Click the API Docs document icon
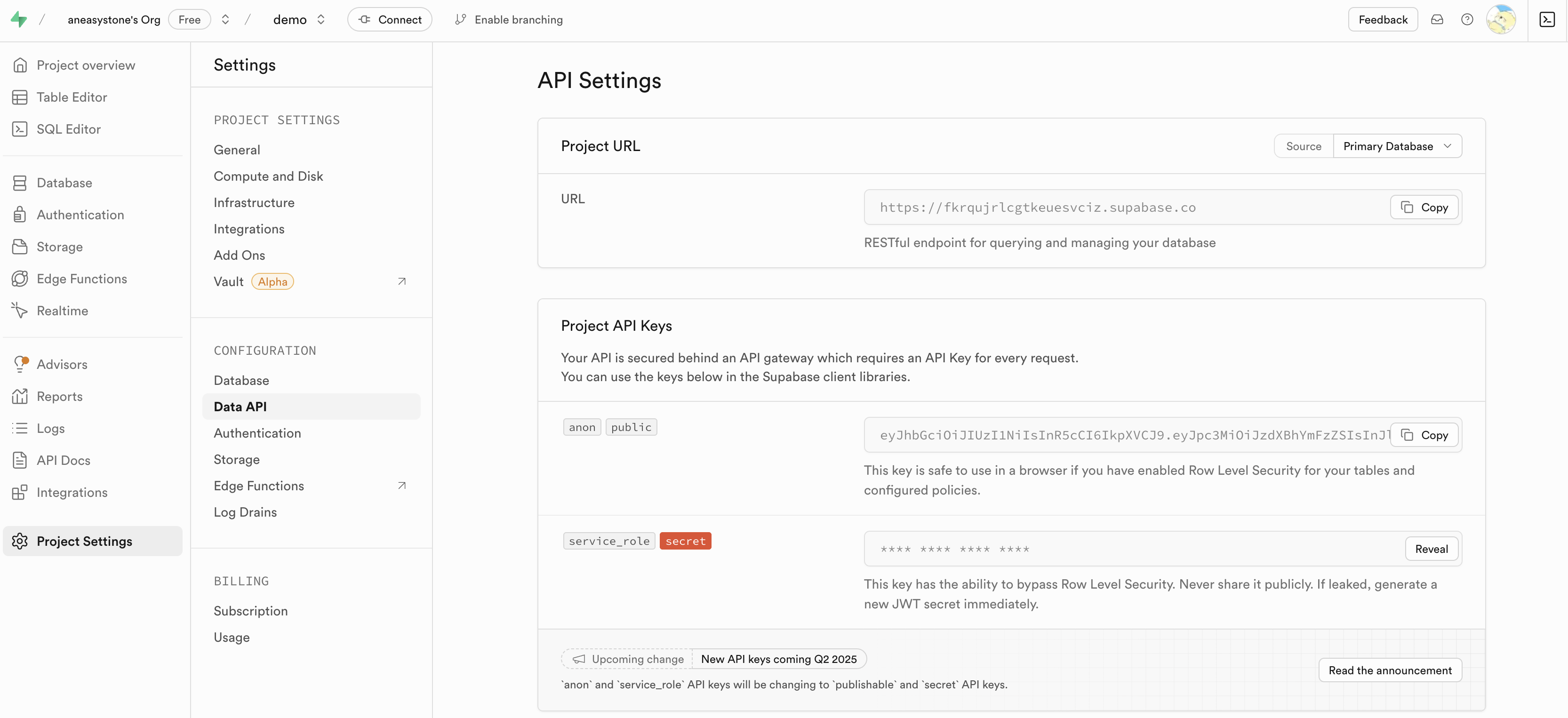This screenshot has width=1568, height=718. pos(20,461)
